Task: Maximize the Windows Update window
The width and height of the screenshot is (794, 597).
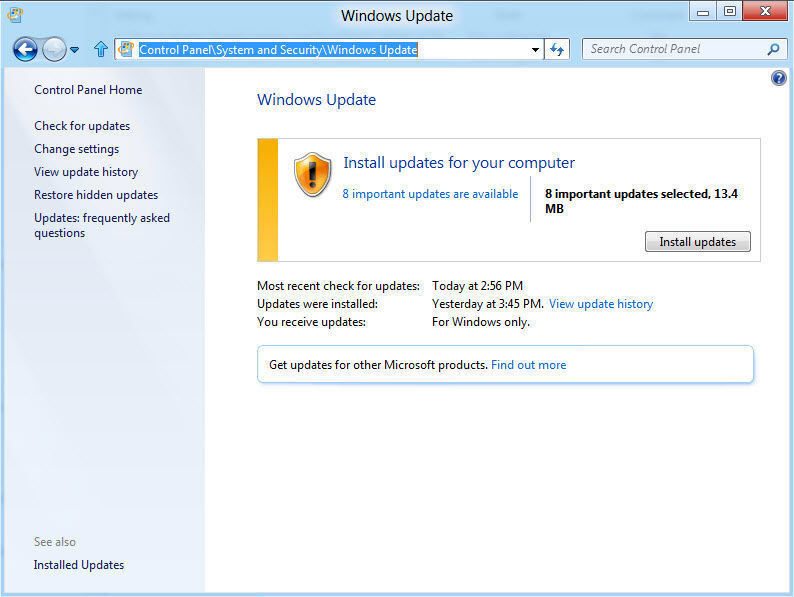Action: [730, 12]
